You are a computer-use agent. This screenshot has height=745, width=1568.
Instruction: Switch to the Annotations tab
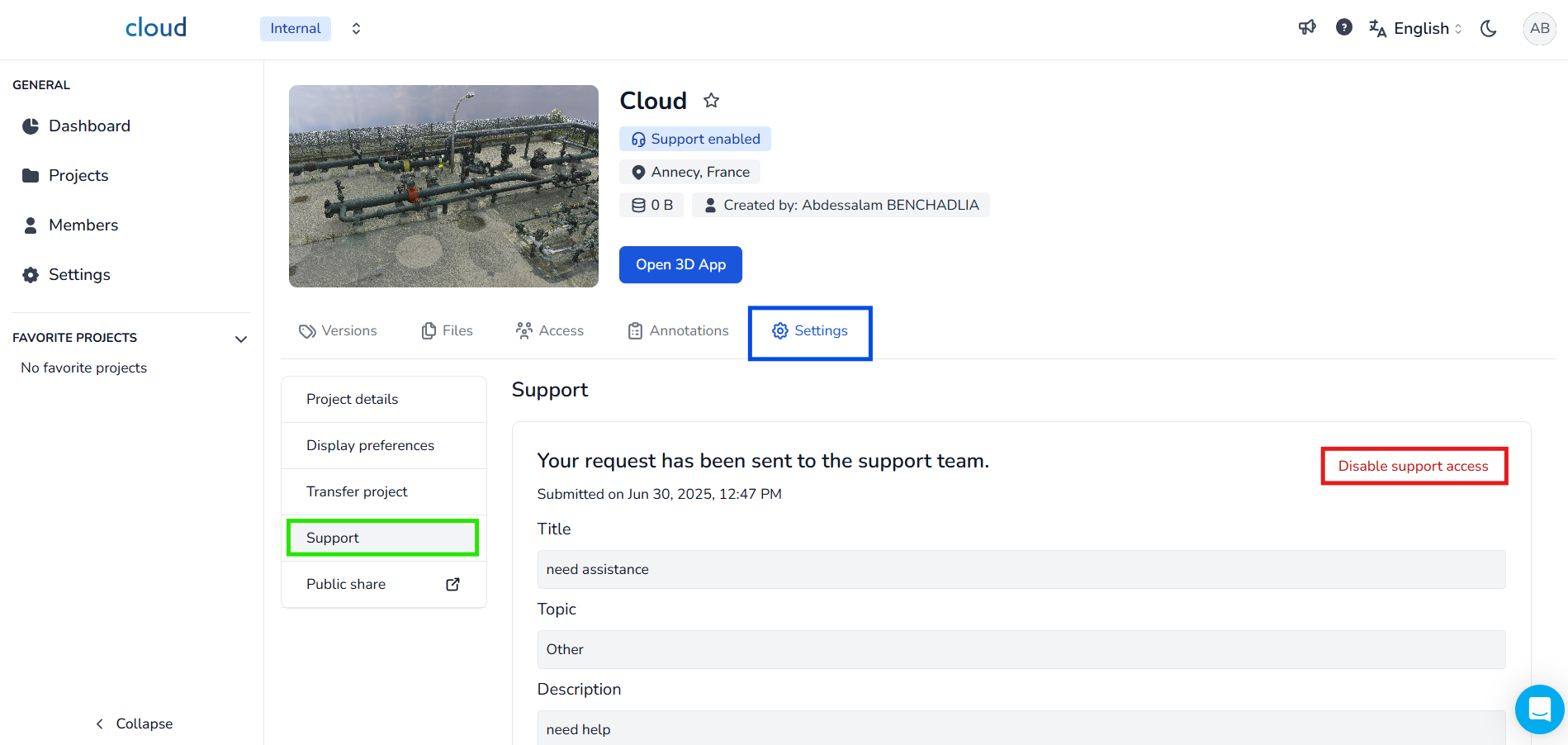click(x=678, y=331)
